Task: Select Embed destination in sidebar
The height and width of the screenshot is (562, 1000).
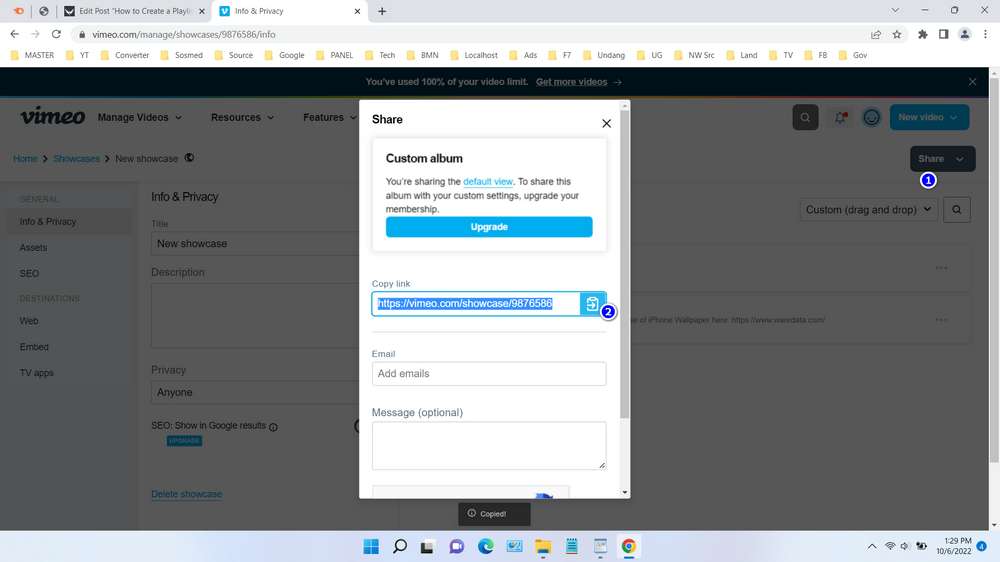Action: click(34, 347)
